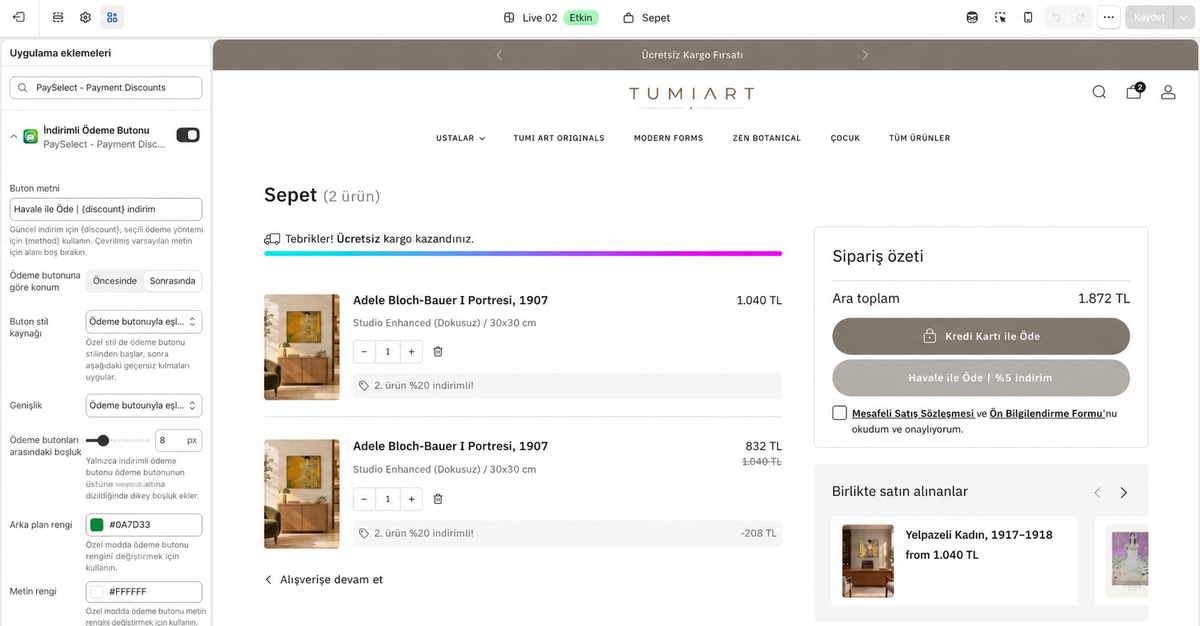The height and width of the screenshot is (626, 1200).
Task: Collapse the İndirimli Ödeme Butonu block
Action: (x=13, y=135)
